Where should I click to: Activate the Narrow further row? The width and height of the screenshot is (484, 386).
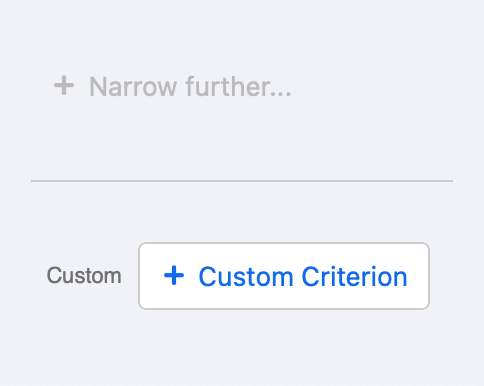[173, 86]
